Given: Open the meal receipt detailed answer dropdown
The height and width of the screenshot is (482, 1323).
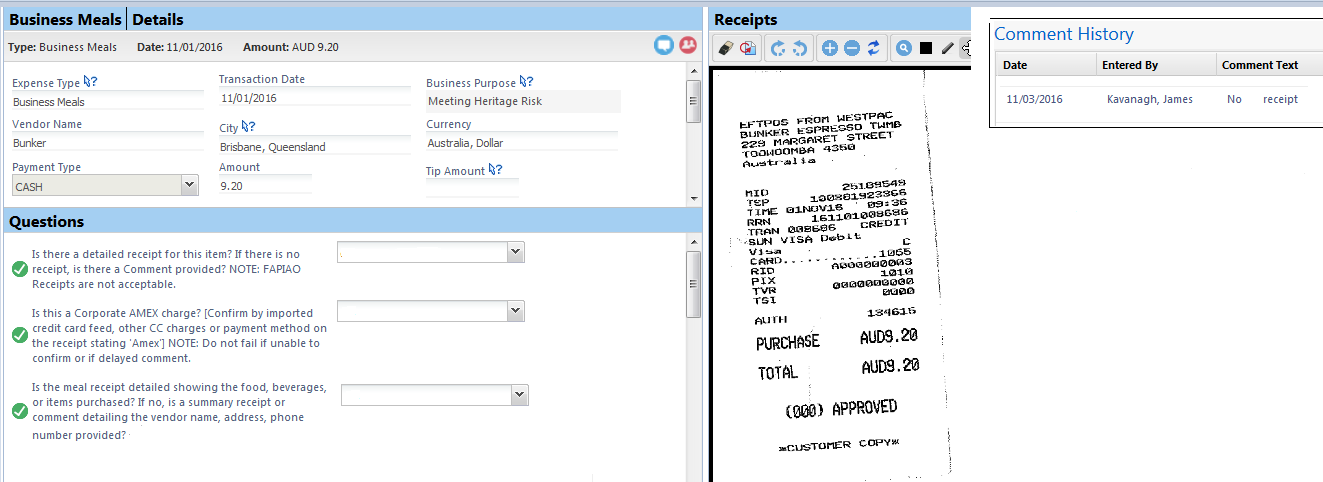Looking at the screenshot, I should point(519,396).
